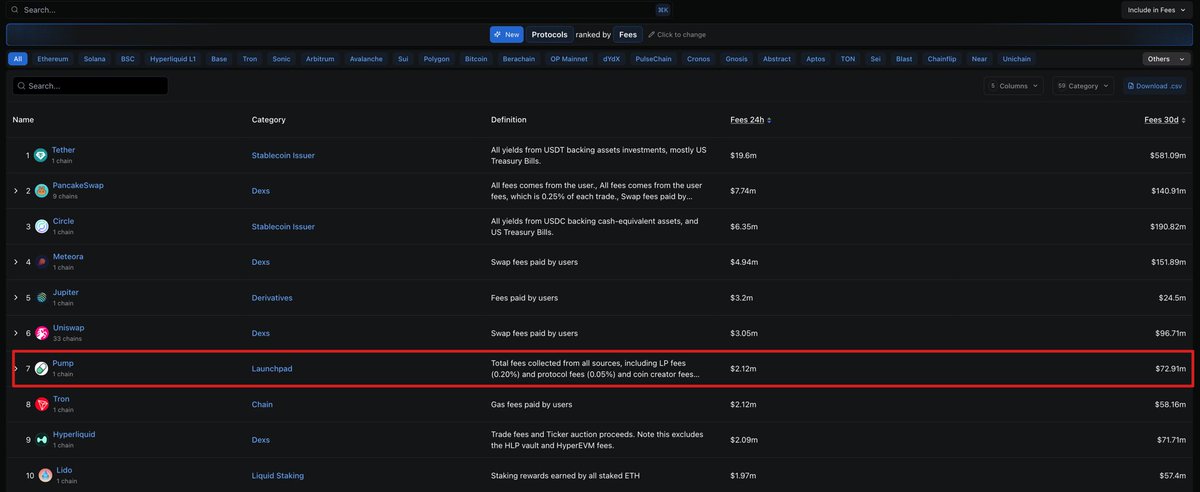Image resolution: width=1200 pixels, height=492 pixels.
Task: Select the BSC chain tab
Action: 128,59
